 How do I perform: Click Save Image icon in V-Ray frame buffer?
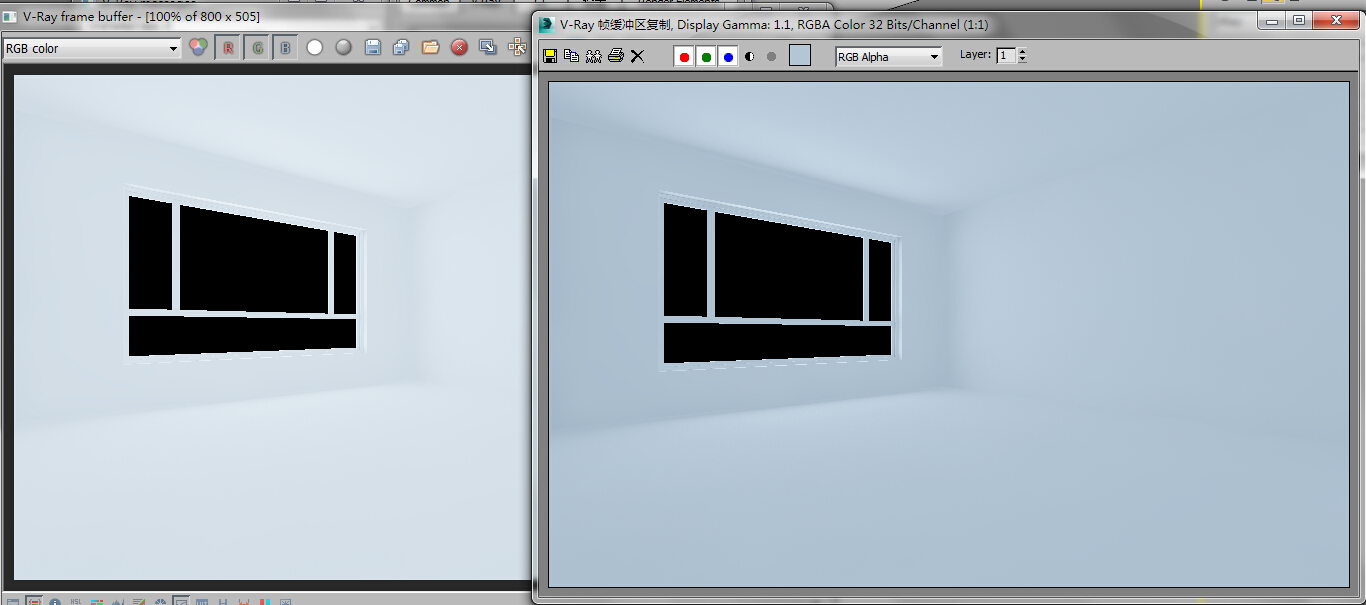click(372, 47)
